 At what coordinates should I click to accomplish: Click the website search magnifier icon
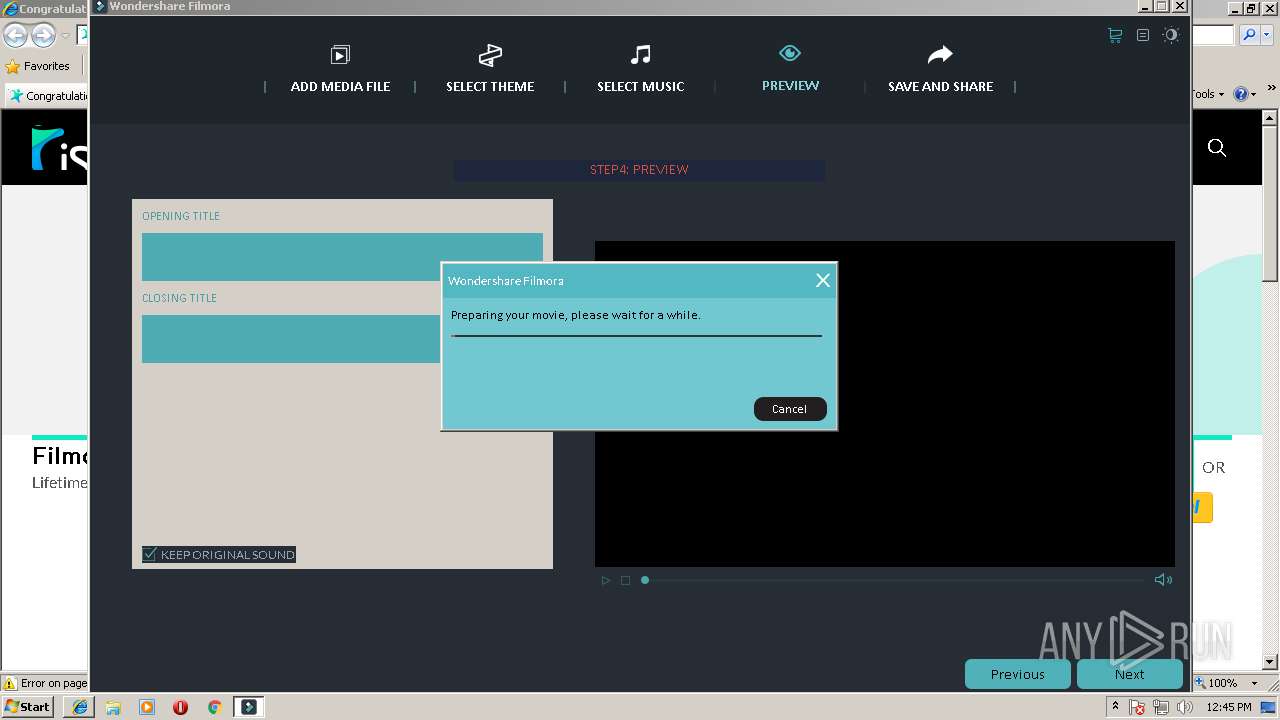(x=1217, y=148)
